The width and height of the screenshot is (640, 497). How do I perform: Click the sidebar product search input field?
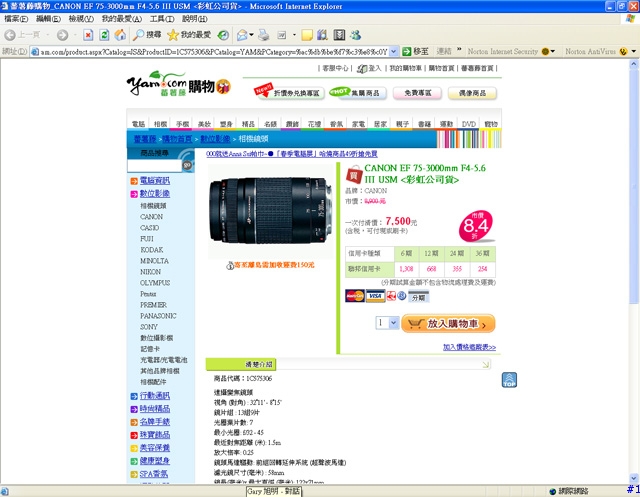click(x=154, y=166)
